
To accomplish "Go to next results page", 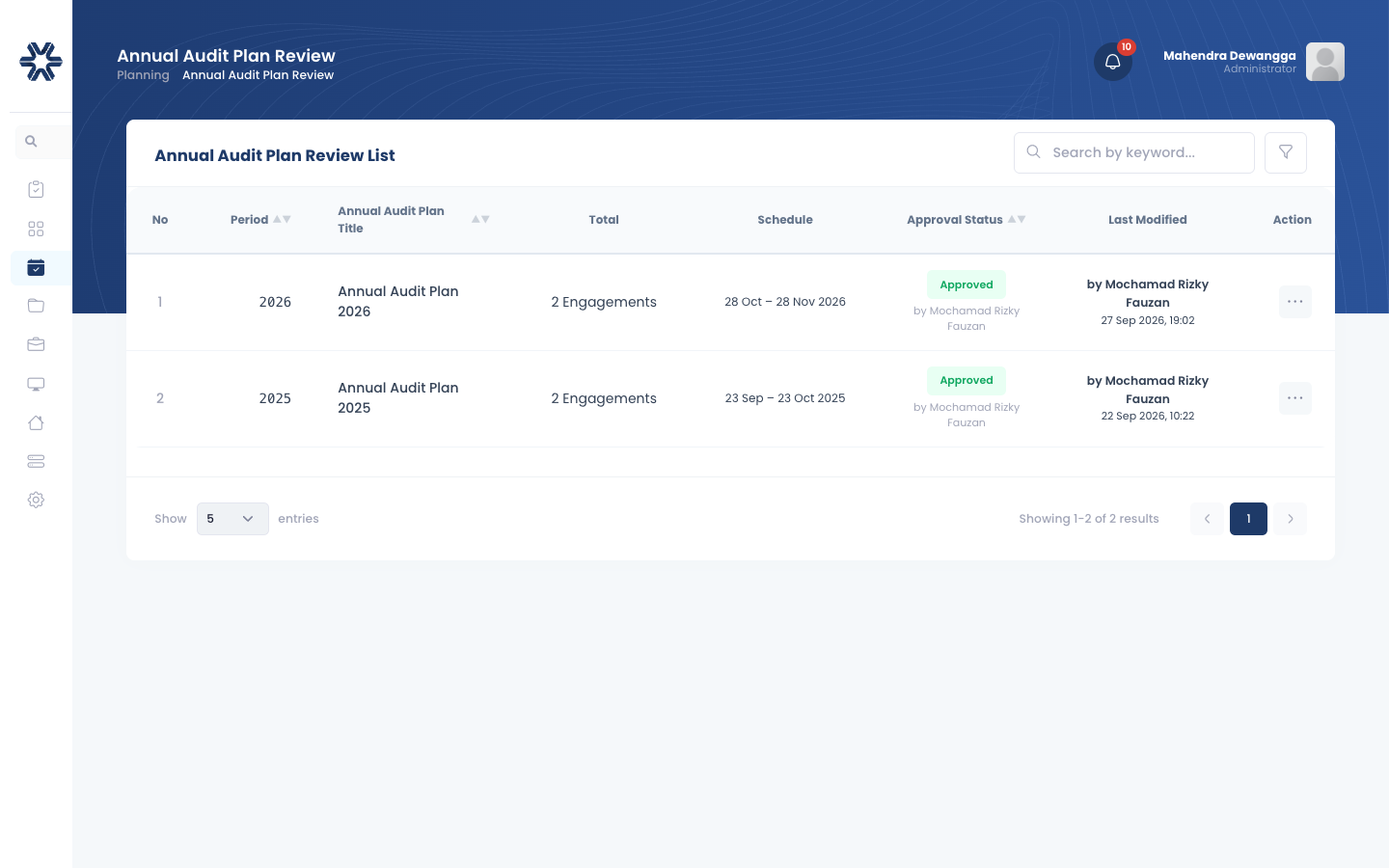I will pyautogui.click(x=1291, y=519).
